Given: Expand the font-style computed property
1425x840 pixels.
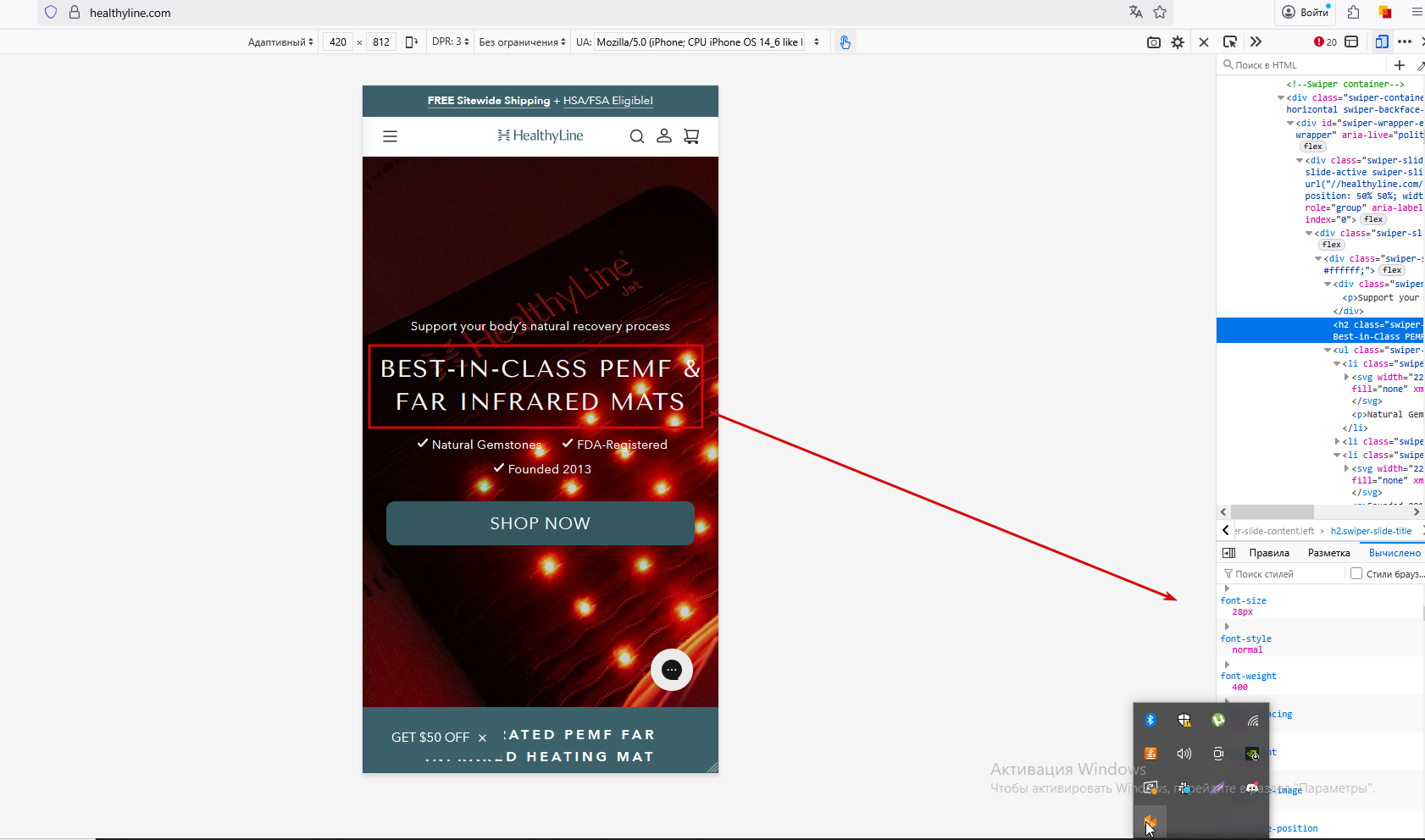Looking at the screenshot, I should tap(1227, 627).
